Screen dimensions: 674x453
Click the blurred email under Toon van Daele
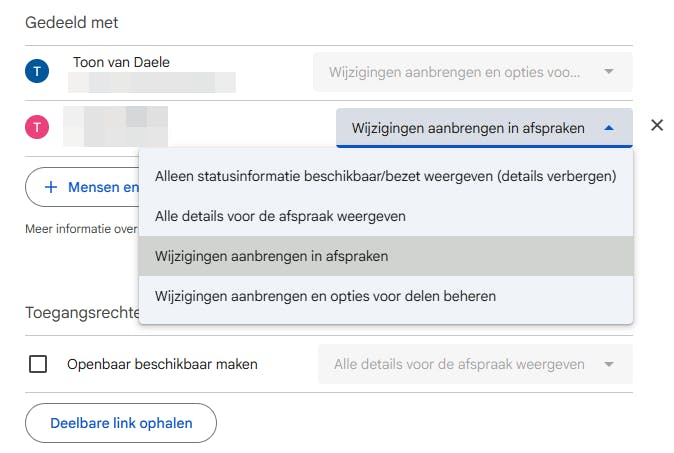pos(153,82)
